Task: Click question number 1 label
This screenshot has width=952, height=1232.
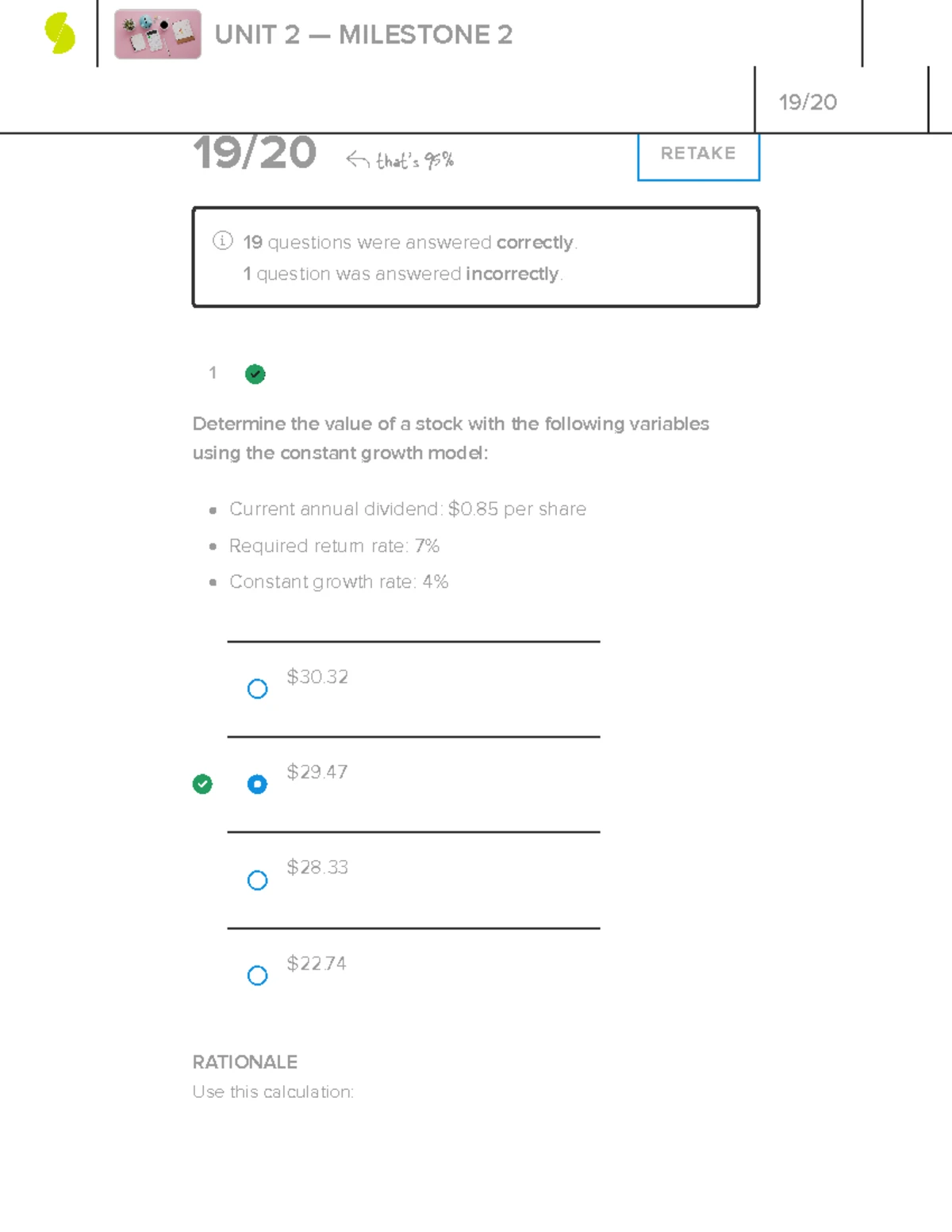Action: [x=213, y=373]
